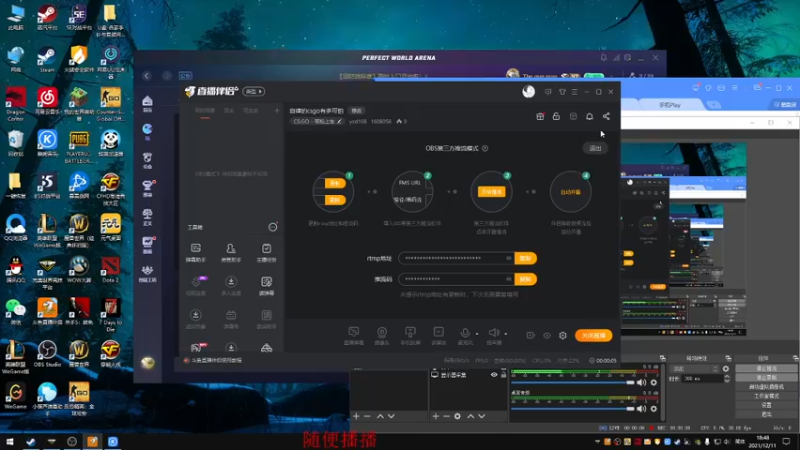Add a new scene with the OBS scenes plus button
This screenshot has height=450, width=800.
coord(356,416)
